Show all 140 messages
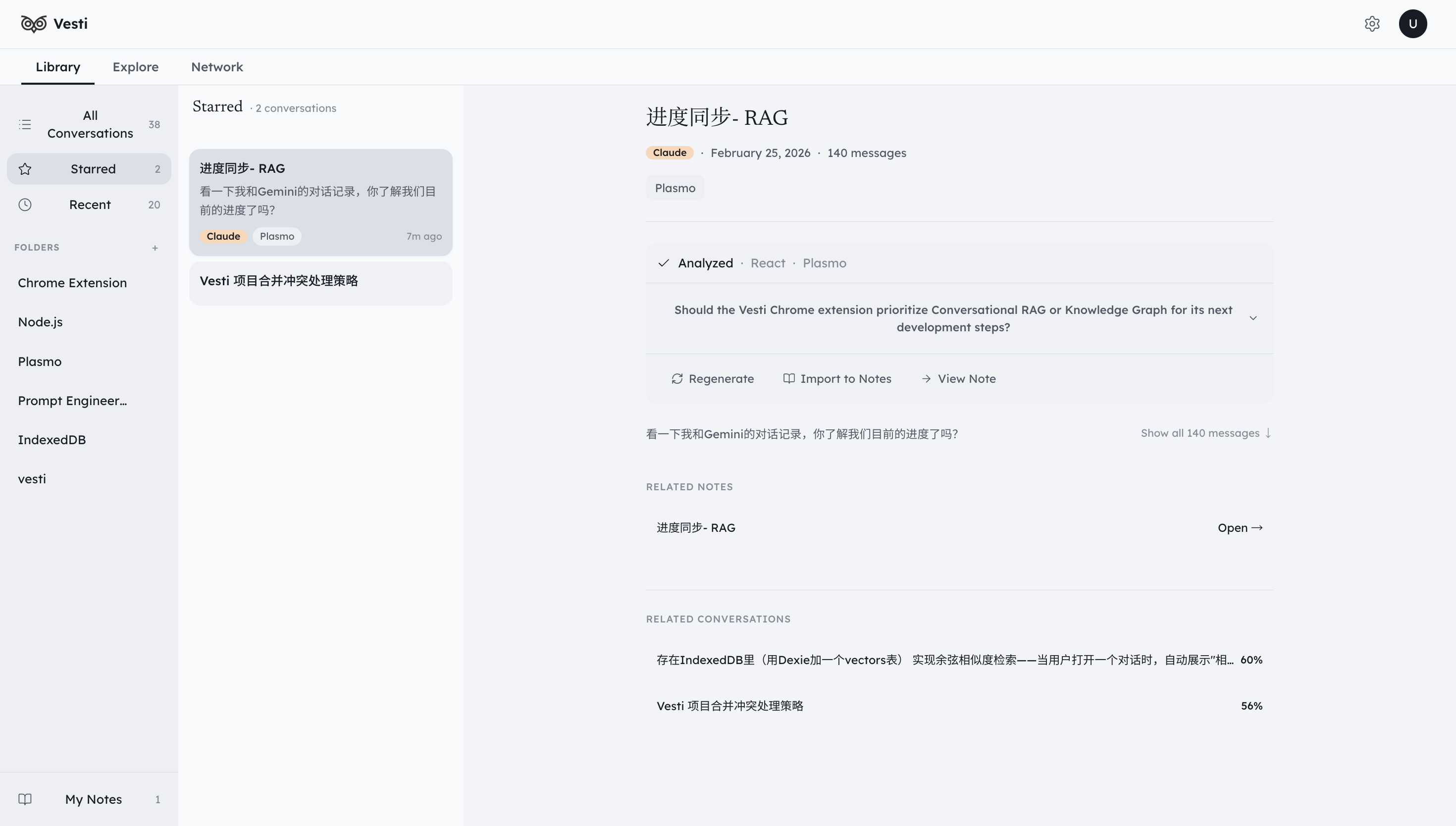Viewport: 1456px width, 826px height. 1206,433
